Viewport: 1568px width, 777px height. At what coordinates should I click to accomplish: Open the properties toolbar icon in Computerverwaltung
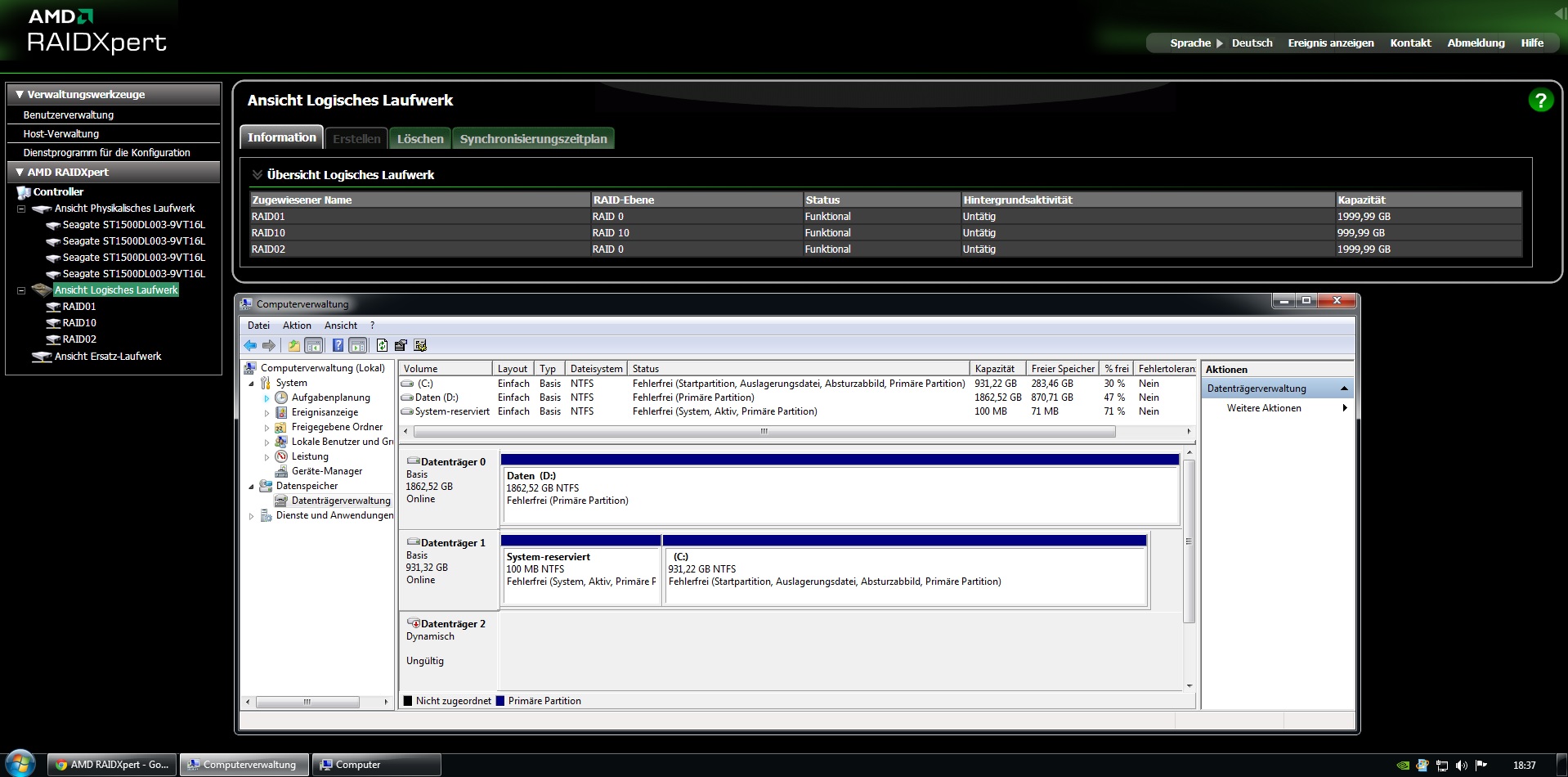coord(401,345)
